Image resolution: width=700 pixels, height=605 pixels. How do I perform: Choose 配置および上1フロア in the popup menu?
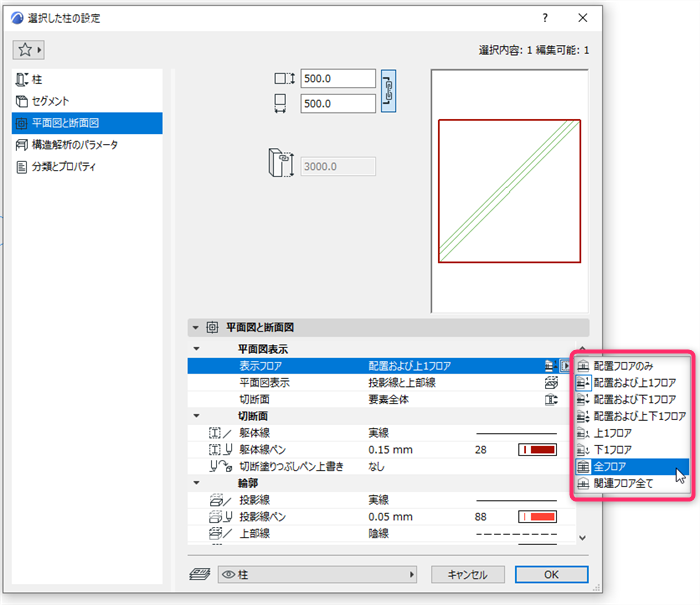pyautogui.click(x=632, y=383)
